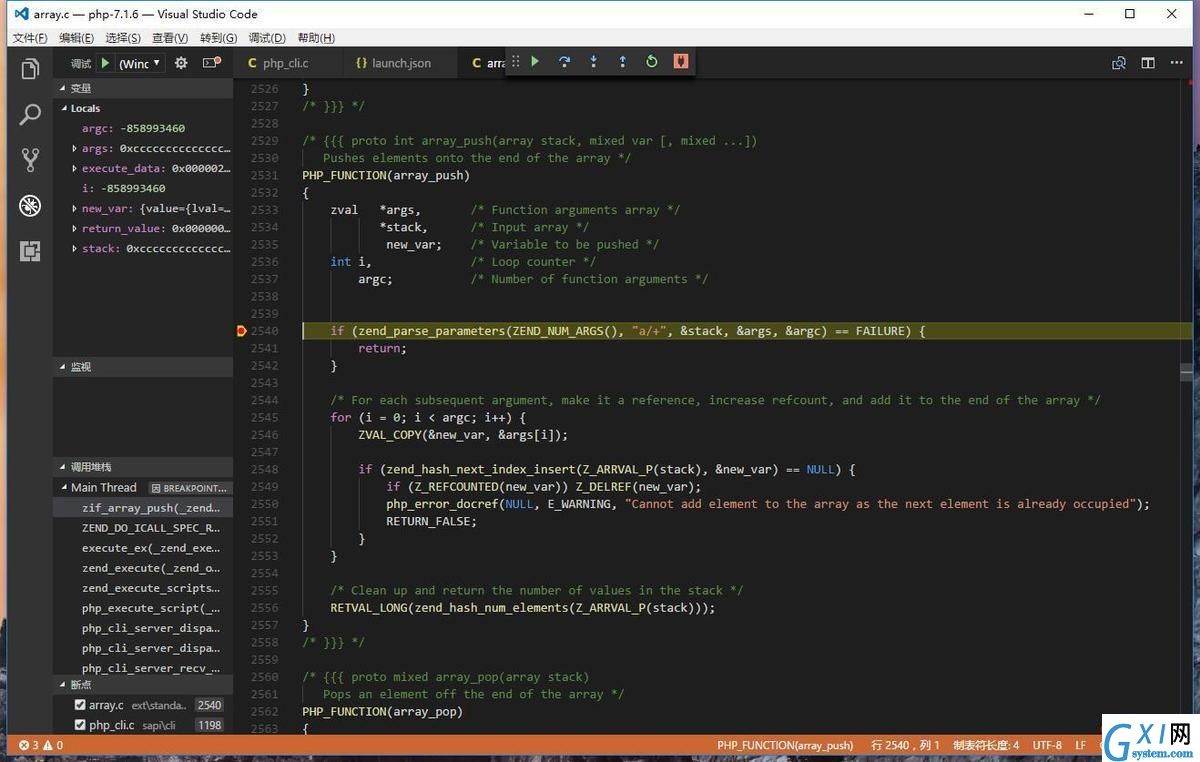The width and height of the screenshot is (1200, 762).
Task: Select debug configuration dropdown
Action: [140, 63]
